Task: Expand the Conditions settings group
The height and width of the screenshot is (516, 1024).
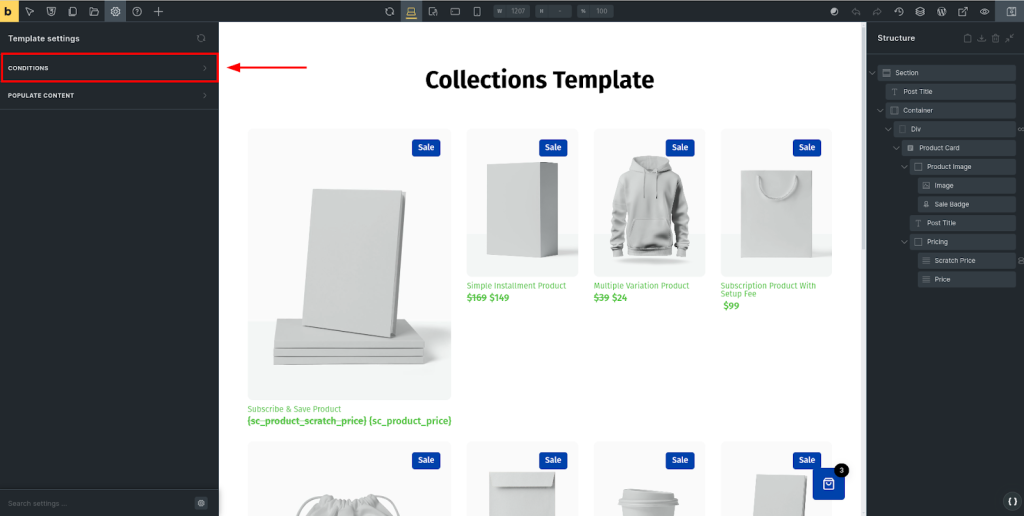Action: (109, 68)
